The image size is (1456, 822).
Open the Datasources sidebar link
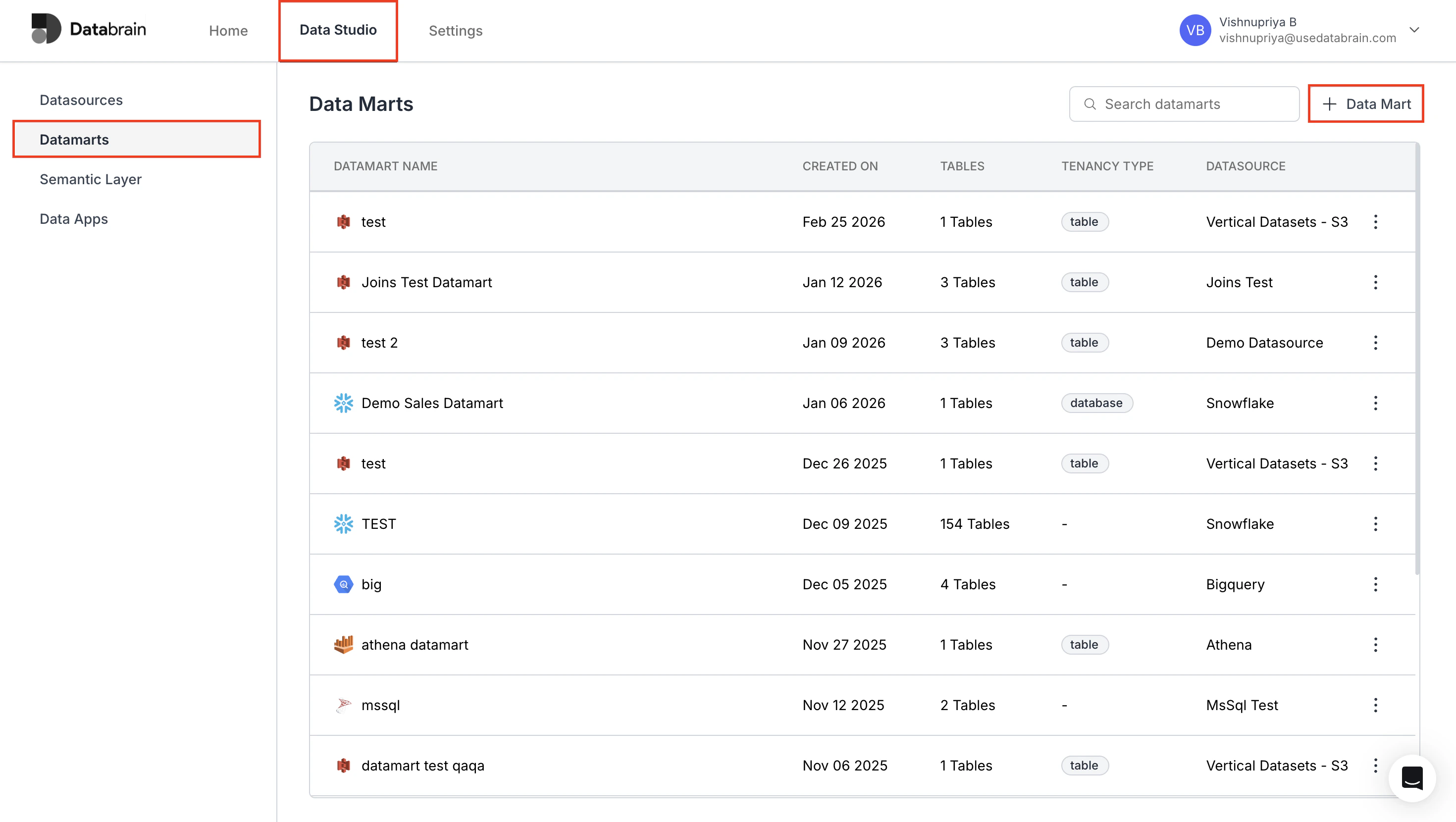(x=81, y=100)
